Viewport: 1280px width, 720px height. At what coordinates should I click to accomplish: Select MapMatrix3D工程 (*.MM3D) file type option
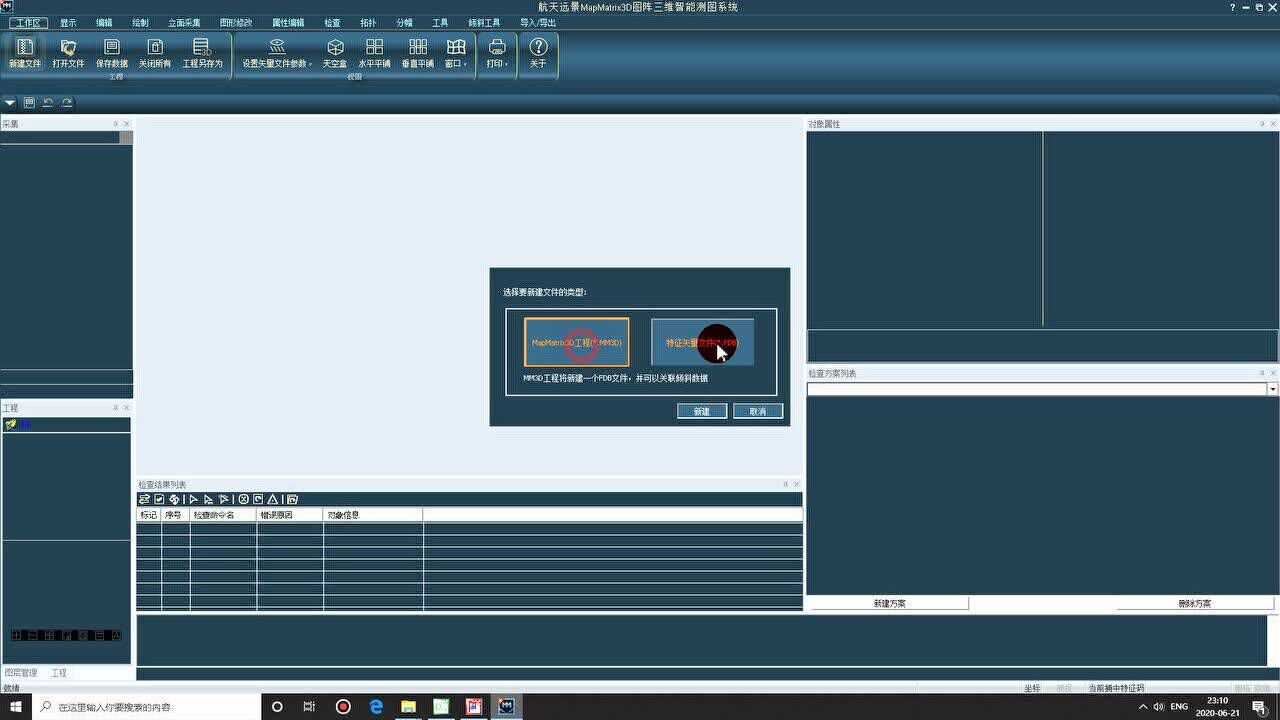coord(577,342)
